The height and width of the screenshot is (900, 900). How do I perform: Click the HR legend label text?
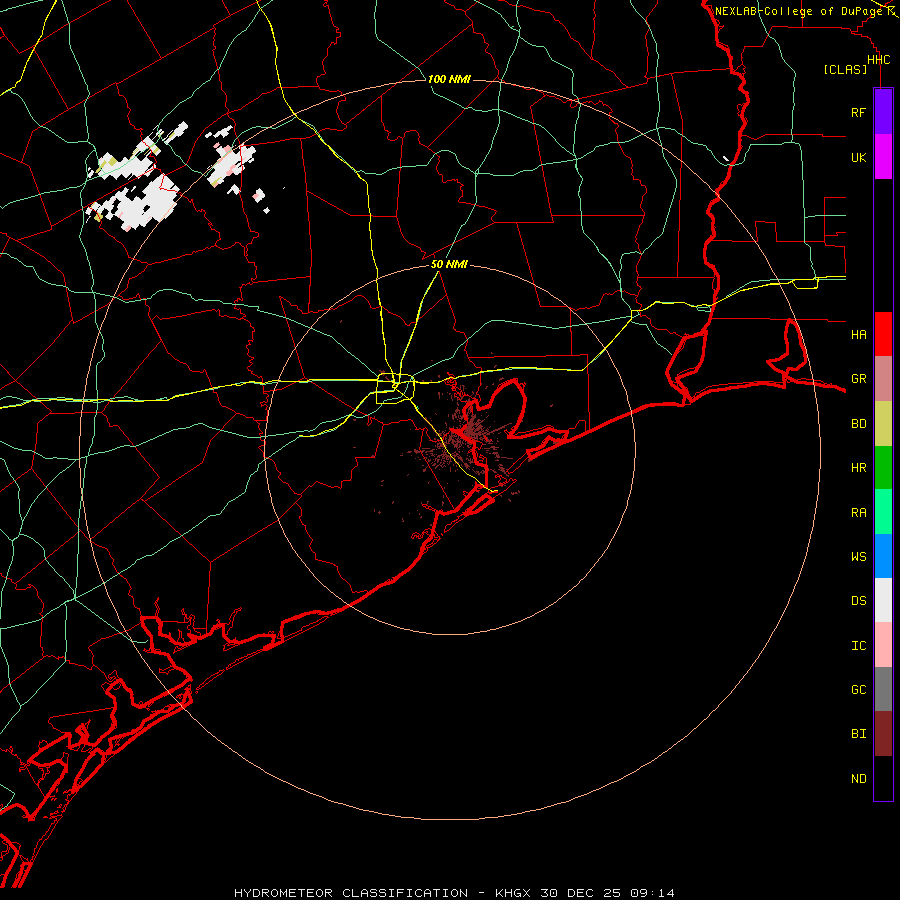point(858,468)
